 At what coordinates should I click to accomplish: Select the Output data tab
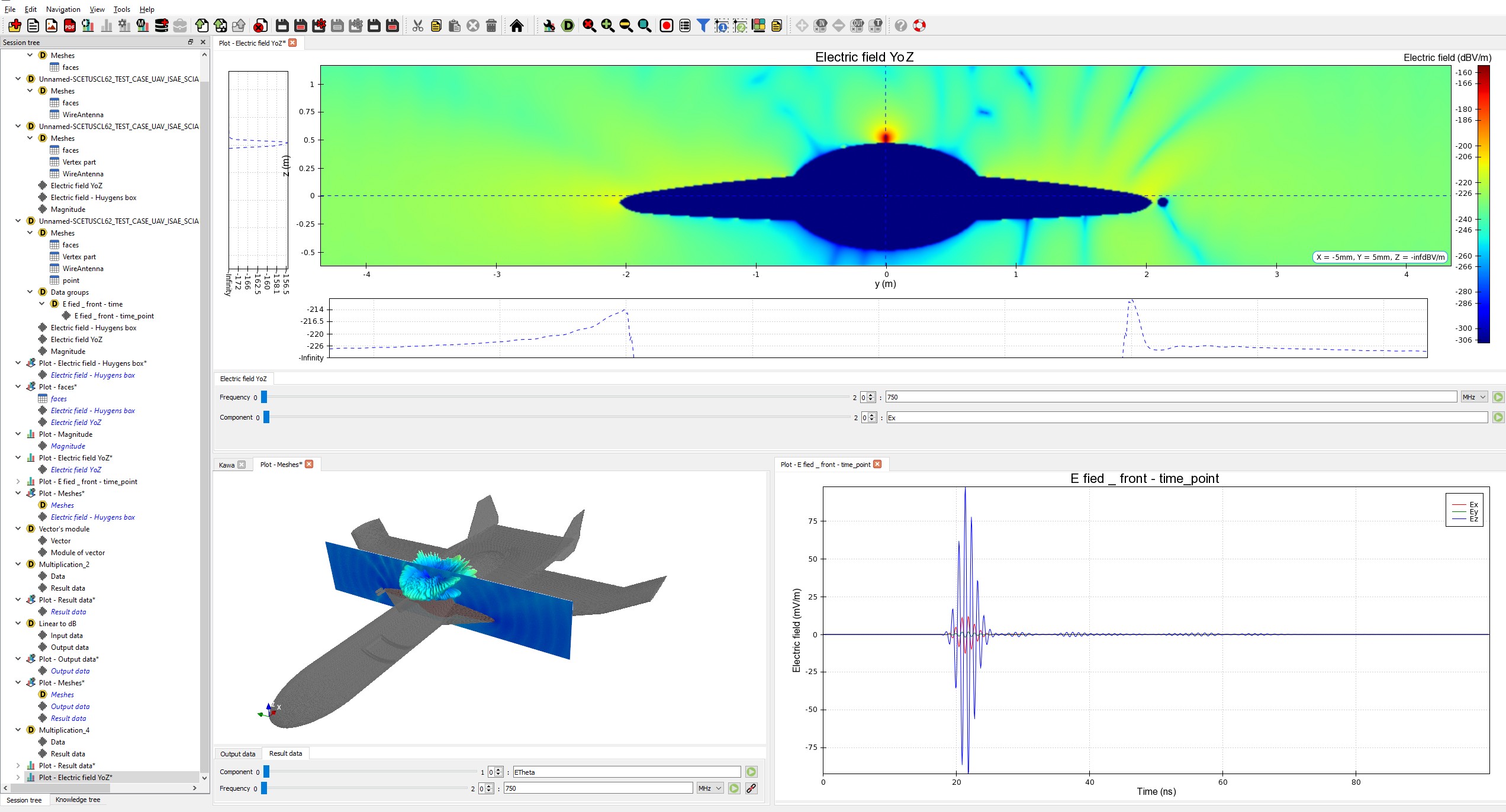coord(237,753)
